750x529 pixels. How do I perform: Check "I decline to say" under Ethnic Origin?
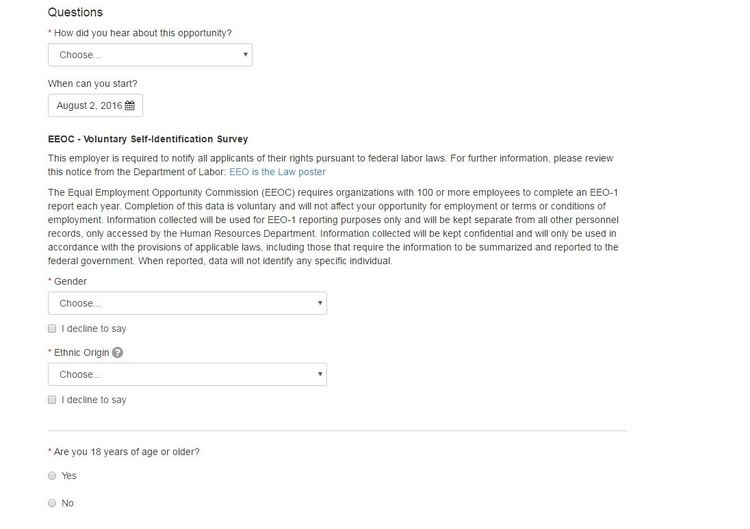[52, 400]
